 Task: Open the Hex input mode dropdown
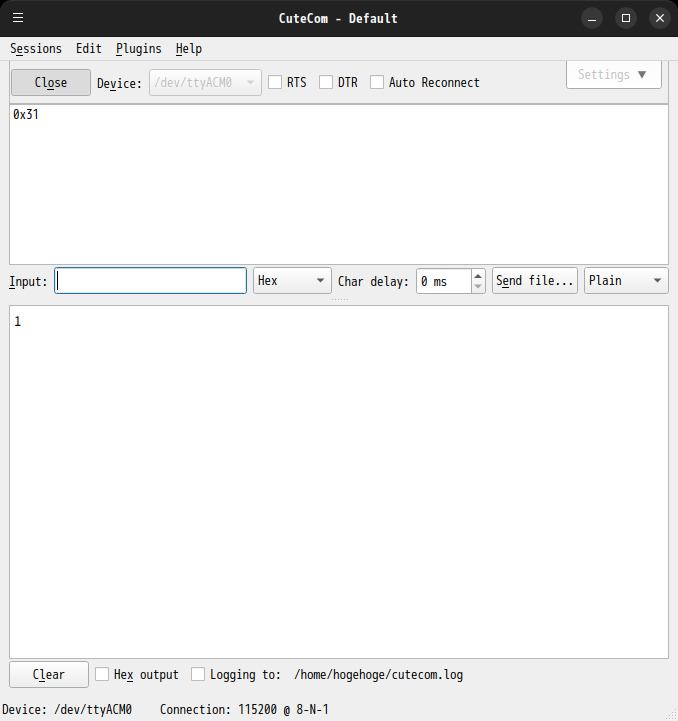pyautogui.click(x=292, y=281)
